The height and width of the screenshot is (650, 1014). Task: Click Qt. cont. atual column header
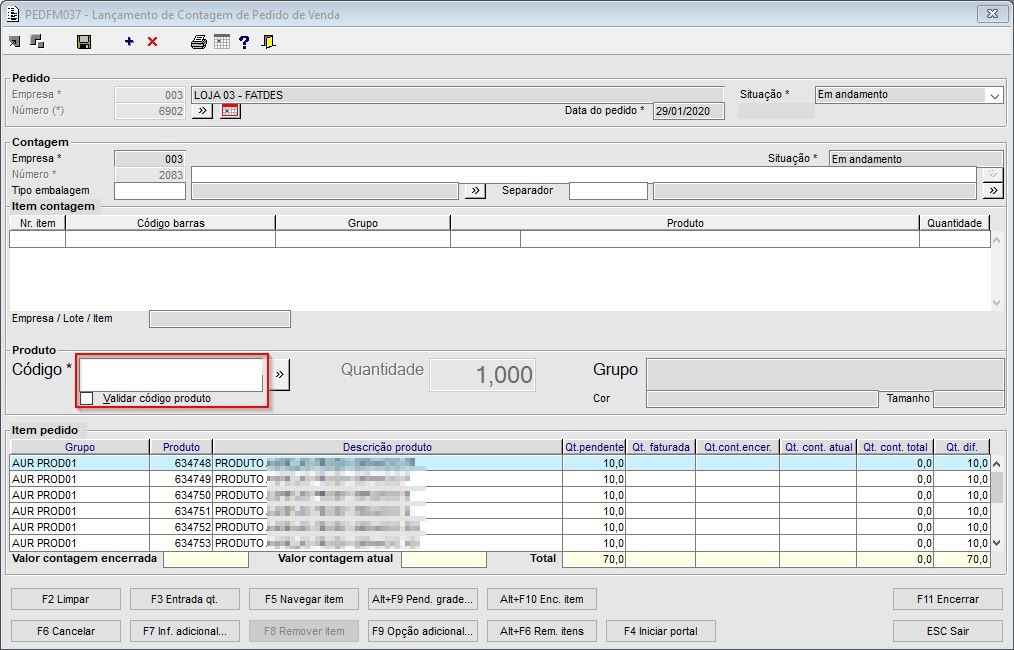(818, 447)
